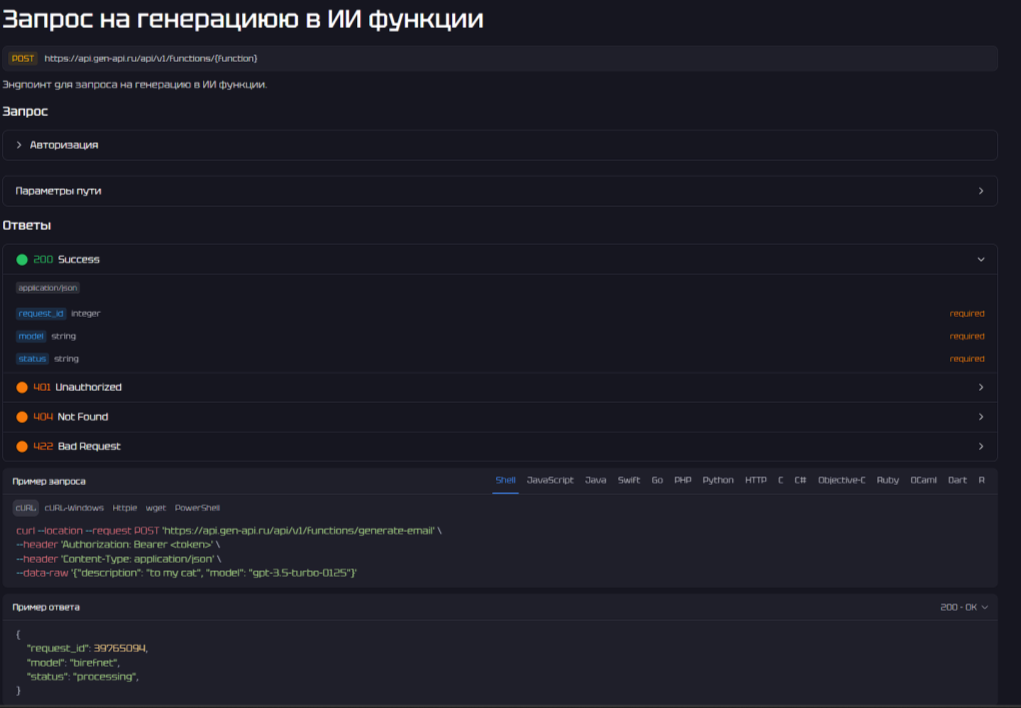The width and height of the screenshot is (1021, 708).
Task: Switch to the JavaScript code tab
Action: (x=550, y=480)
